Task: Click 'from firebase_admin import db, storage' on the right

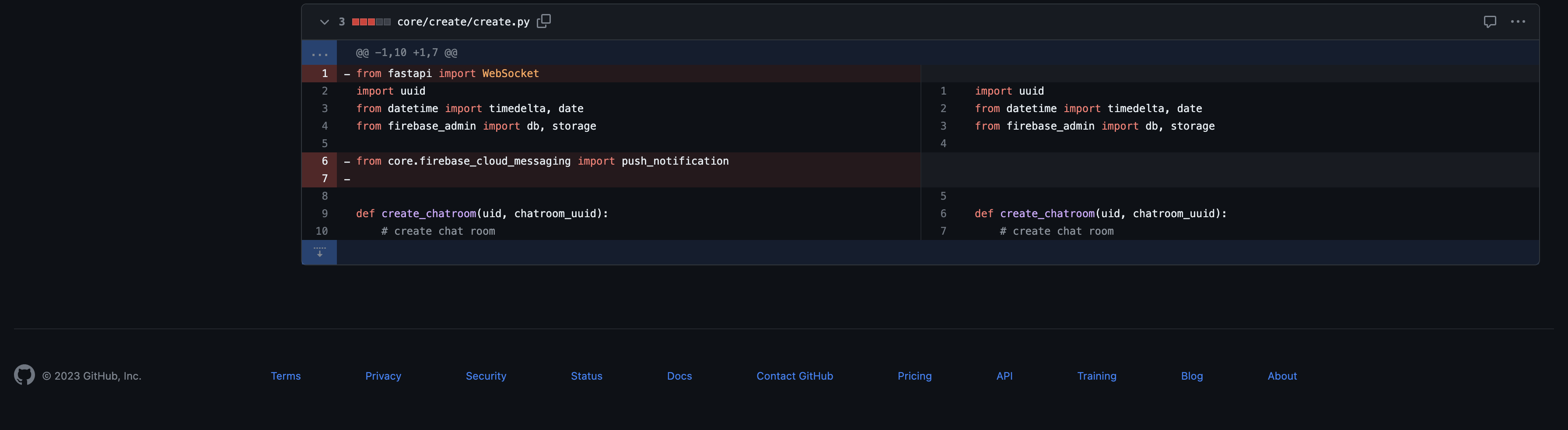Action: (x=1095, y=126)
